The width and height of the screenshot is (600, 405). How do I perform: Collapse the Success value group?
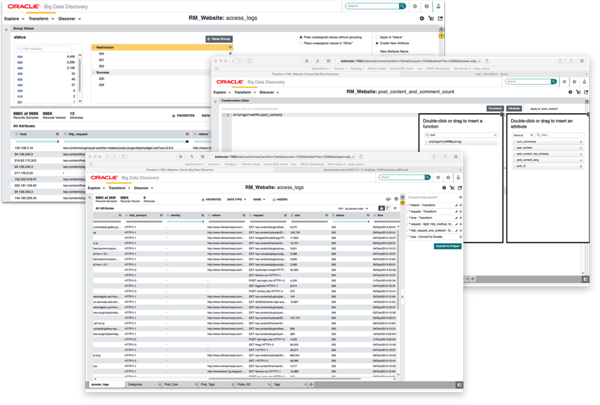pyautogui.click(x=94, y=72)
